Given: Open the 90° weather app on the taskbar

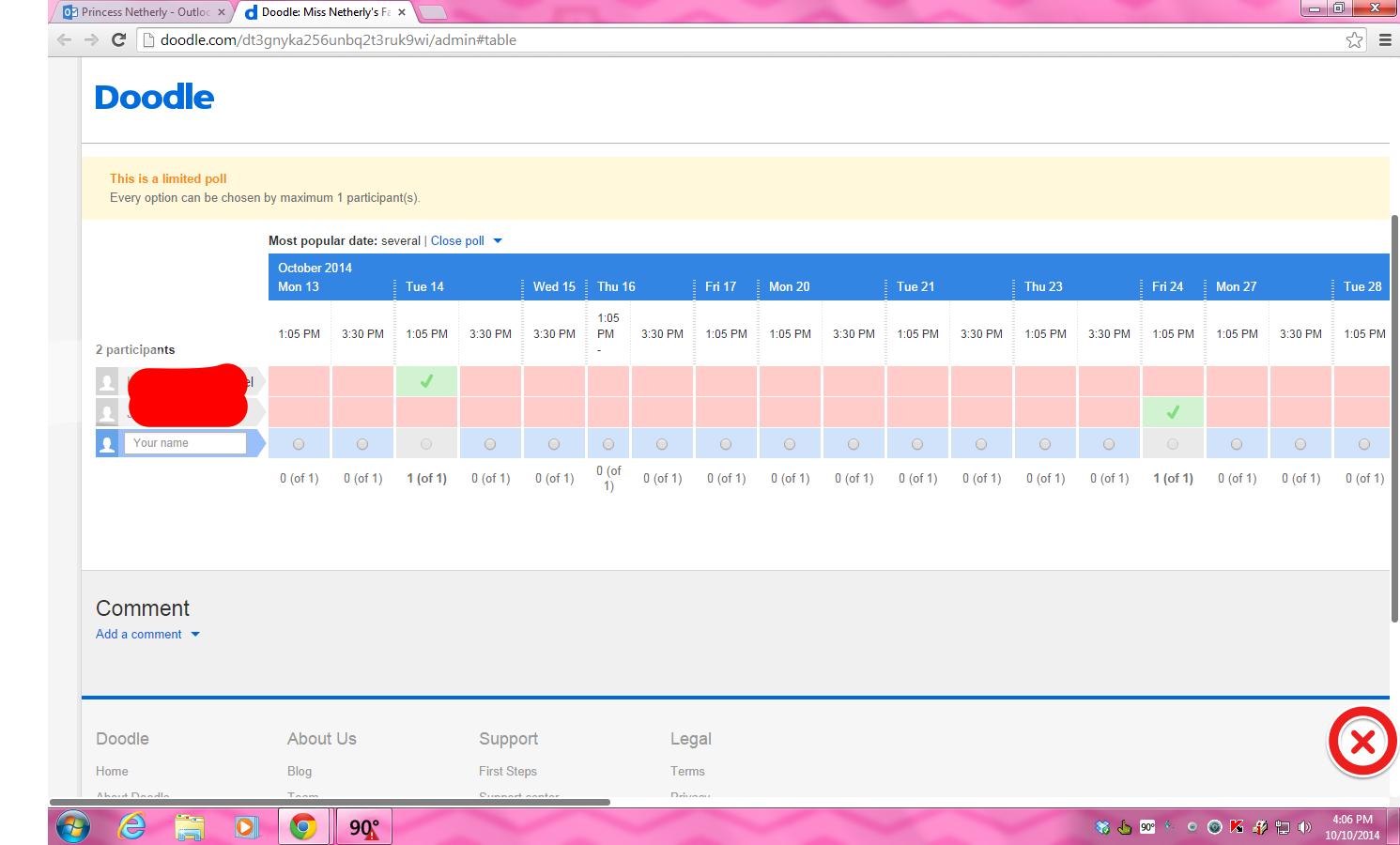Looking at the screenshot, I should [363, 827].
